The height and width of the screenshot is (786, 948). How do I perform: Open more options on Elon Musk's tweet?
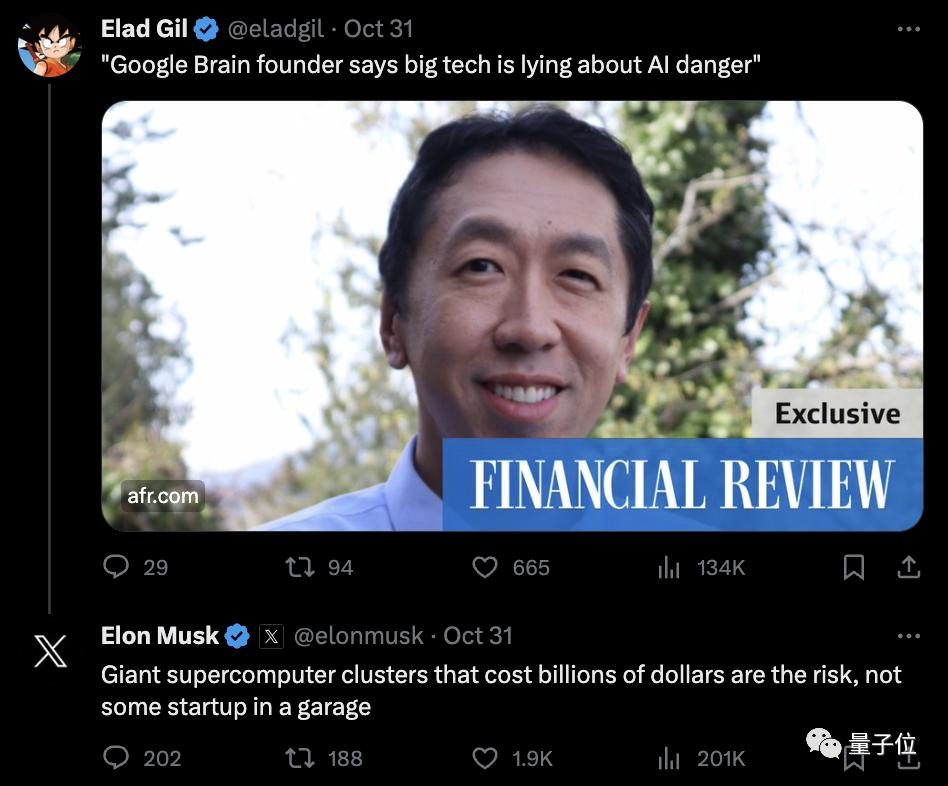(x=908, y=636)
